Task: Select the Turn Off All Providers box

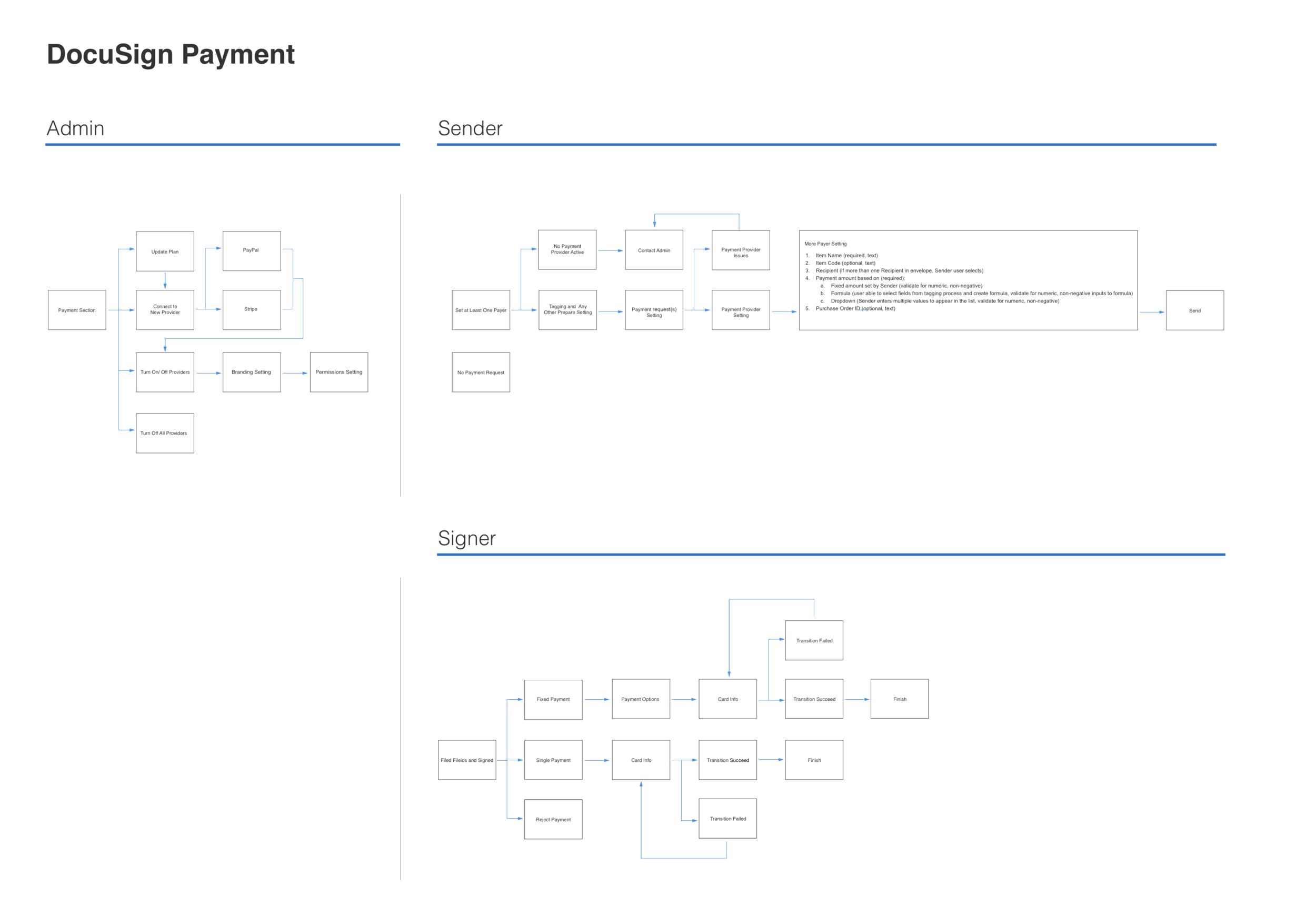Action: click(x=165, y=434)
